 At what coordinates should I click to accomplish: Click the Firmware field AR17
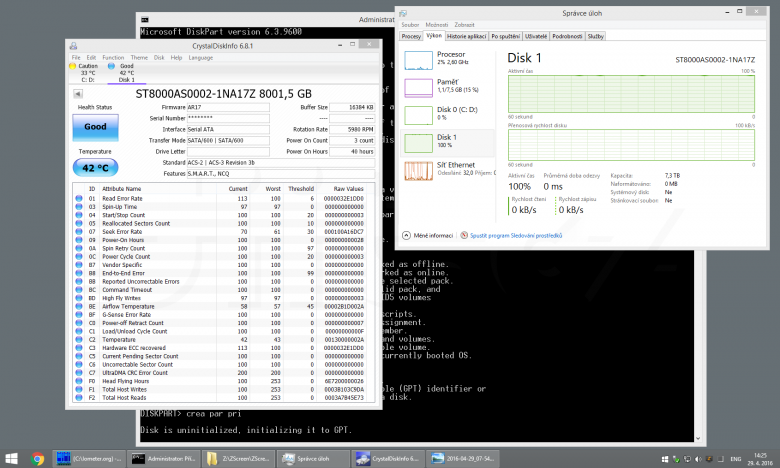[x=228, y=107]
